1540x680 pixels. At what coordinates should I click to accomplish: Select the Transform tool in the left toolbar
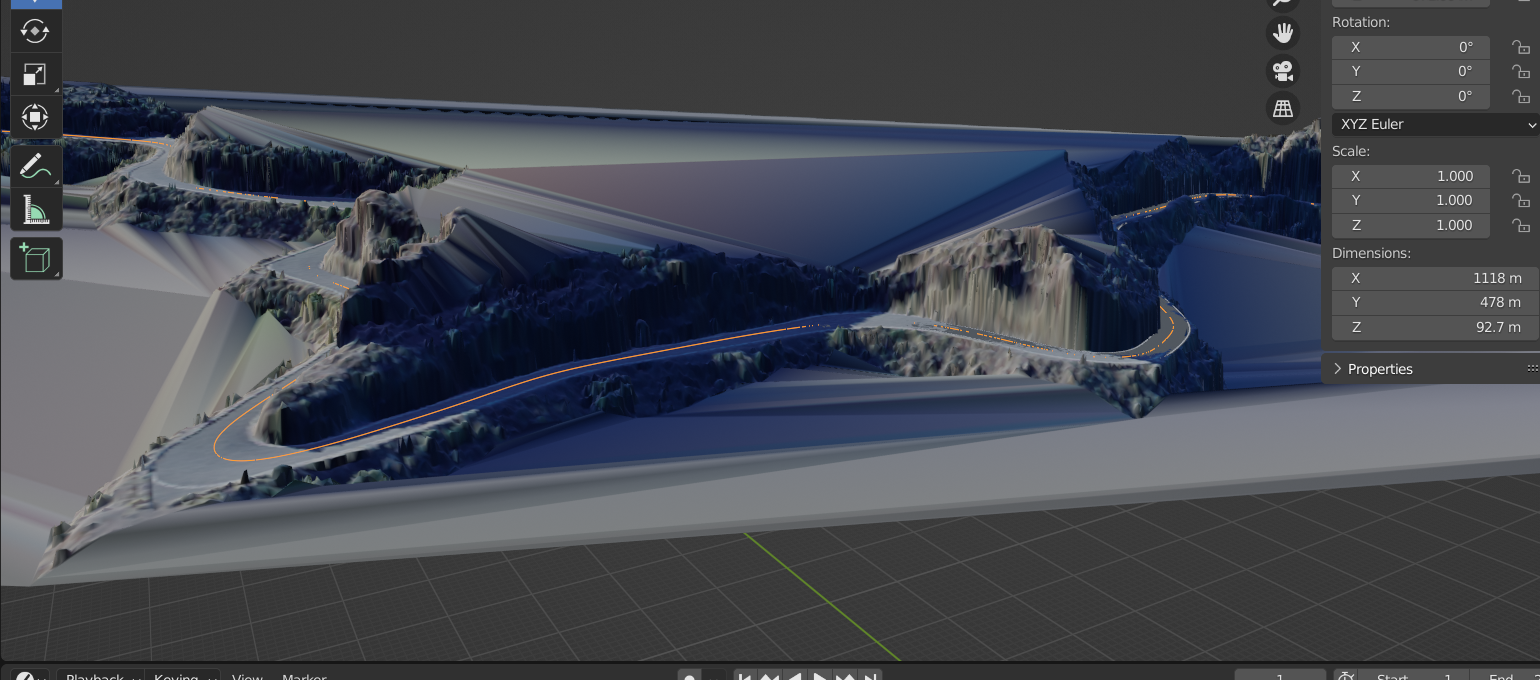point(36,118)
